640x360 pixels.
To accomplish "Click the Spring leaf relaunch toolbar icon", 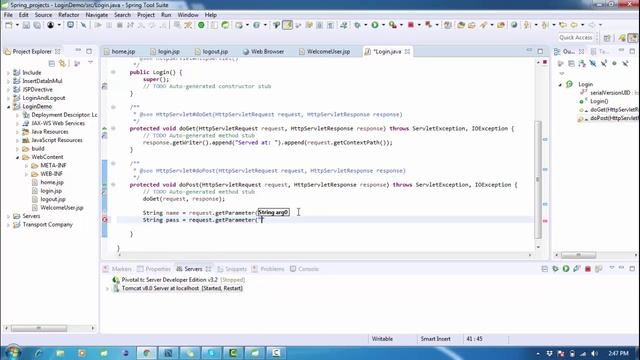I will (225, 25).
